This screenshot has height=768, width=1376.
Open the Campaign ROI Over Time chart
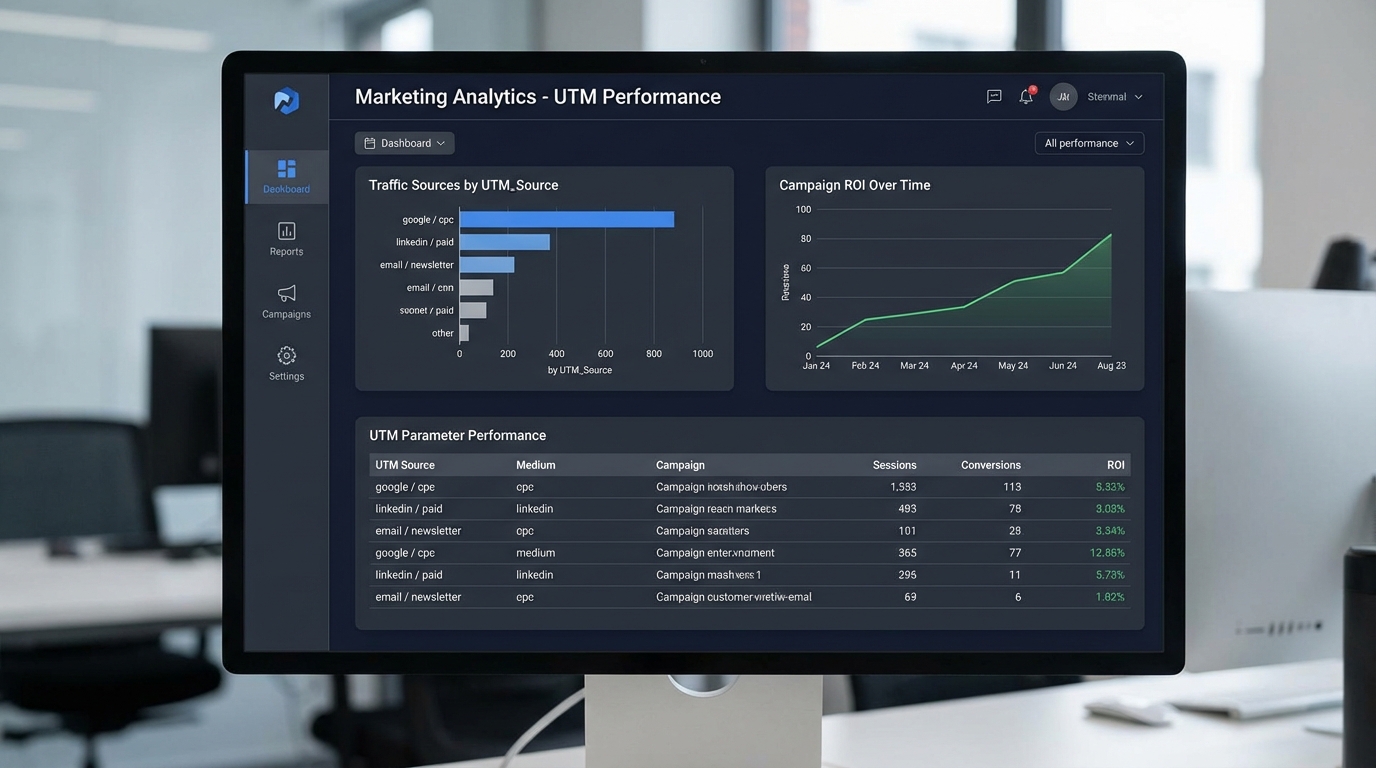tap(855, 185)
